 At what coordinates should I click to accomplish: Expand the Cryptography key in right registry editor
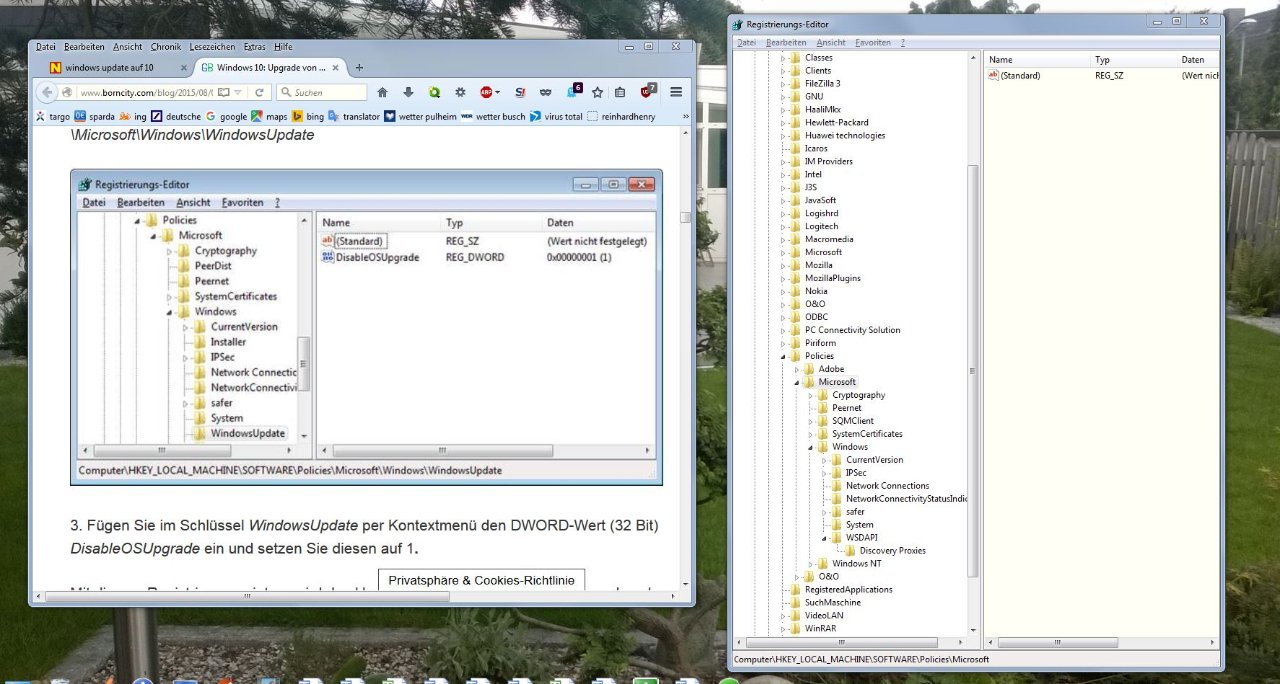pyautogui.click(x=811, y=395)
